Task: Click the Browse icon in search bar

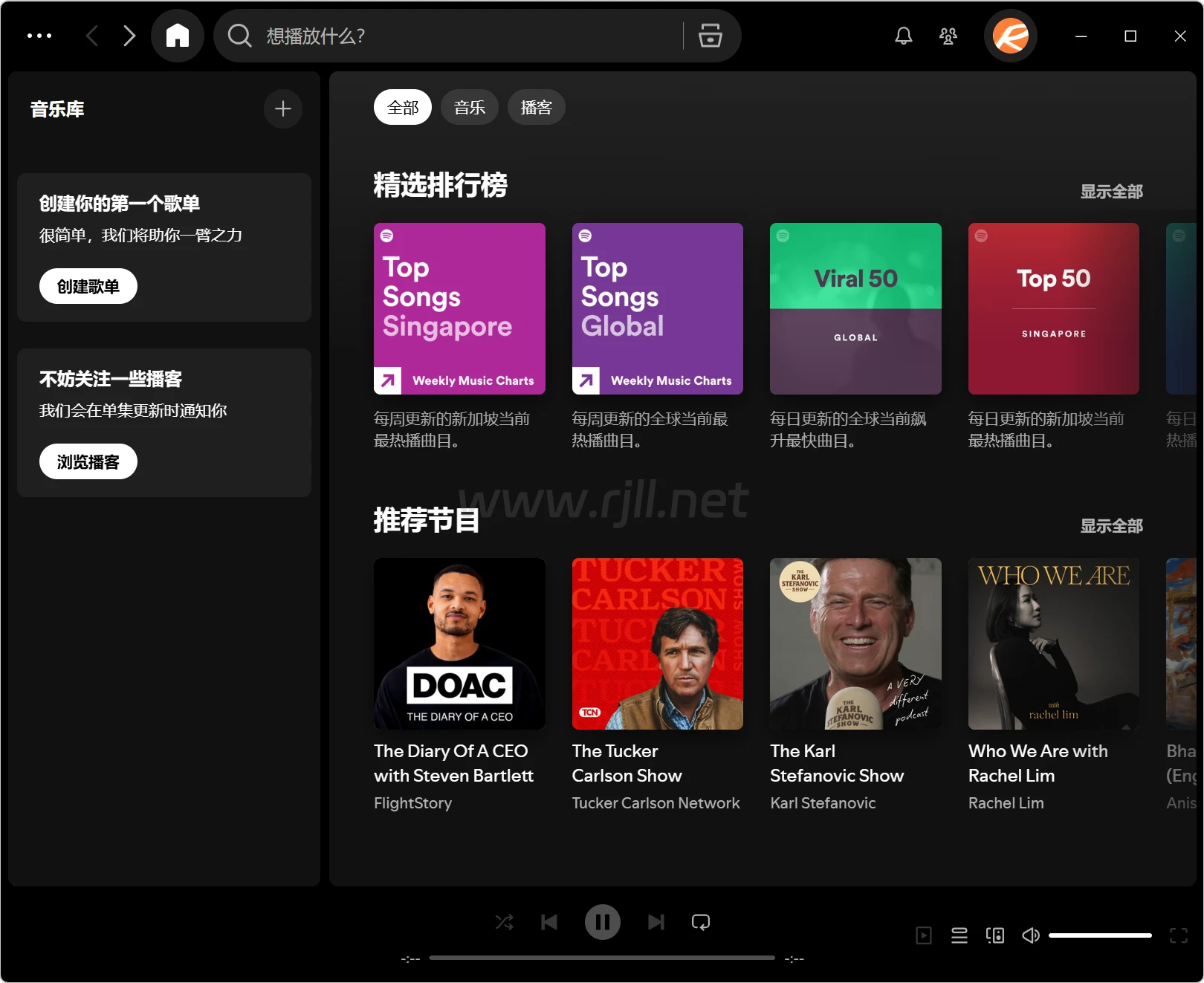Action: (x=710, y=36)
